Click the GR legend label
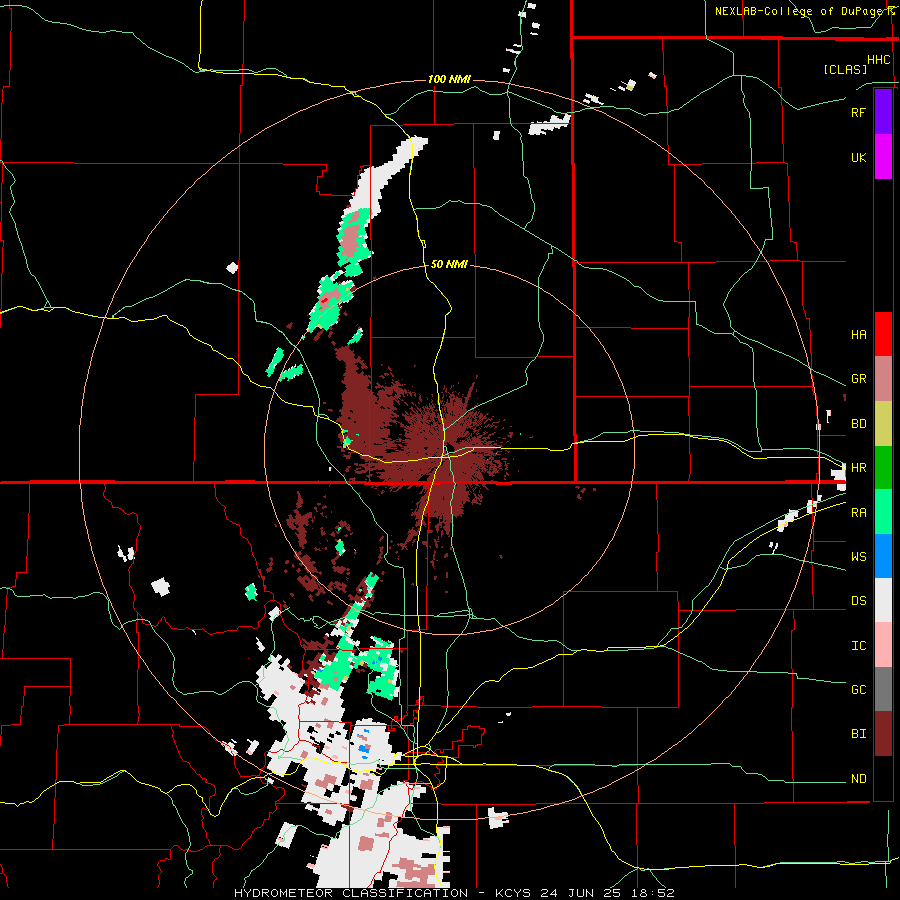900x900 pixels. point(858,379)
